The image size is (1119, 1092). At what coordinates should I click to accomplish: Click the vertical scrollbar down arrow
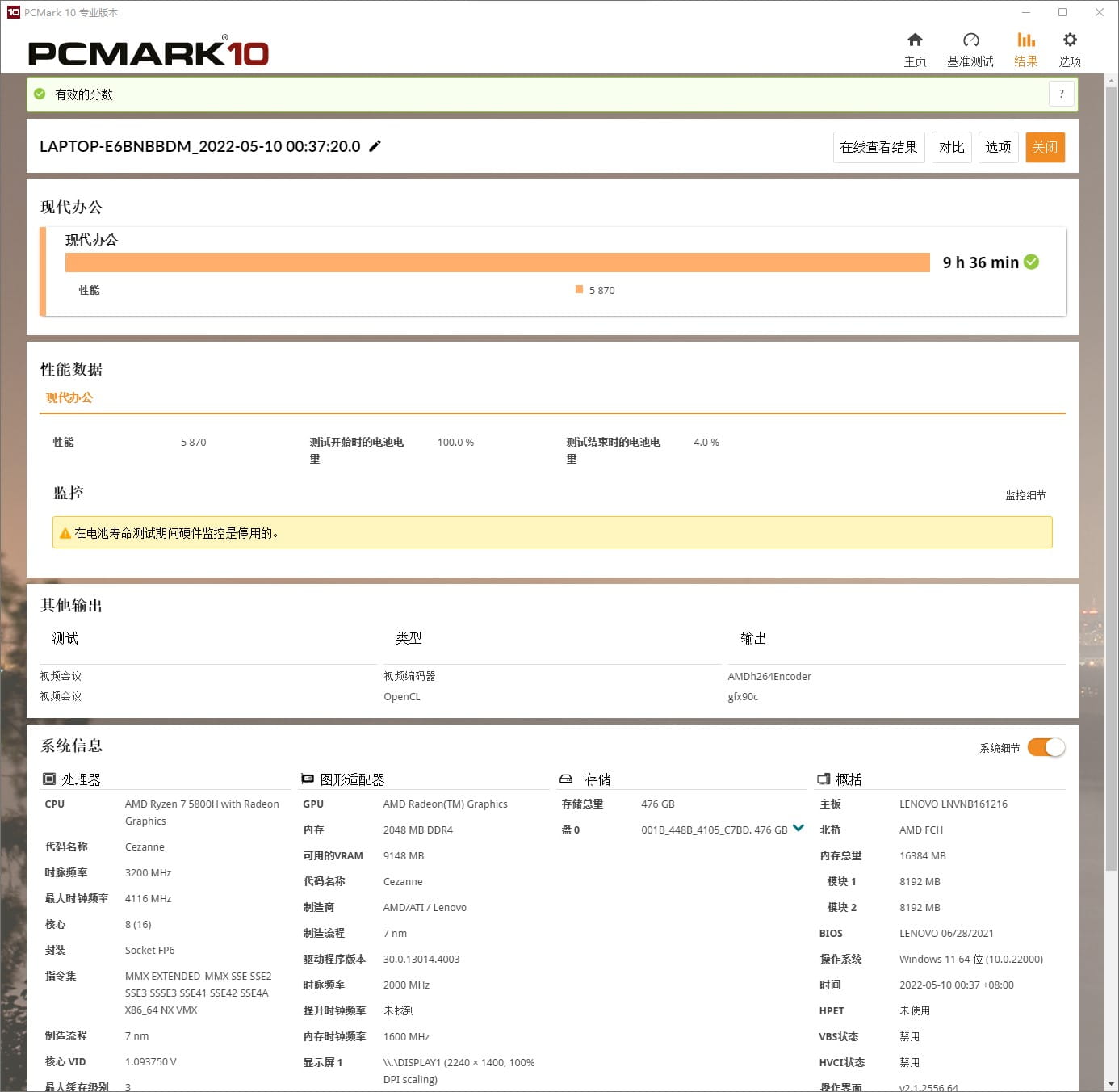[x=1112, y=1084]
